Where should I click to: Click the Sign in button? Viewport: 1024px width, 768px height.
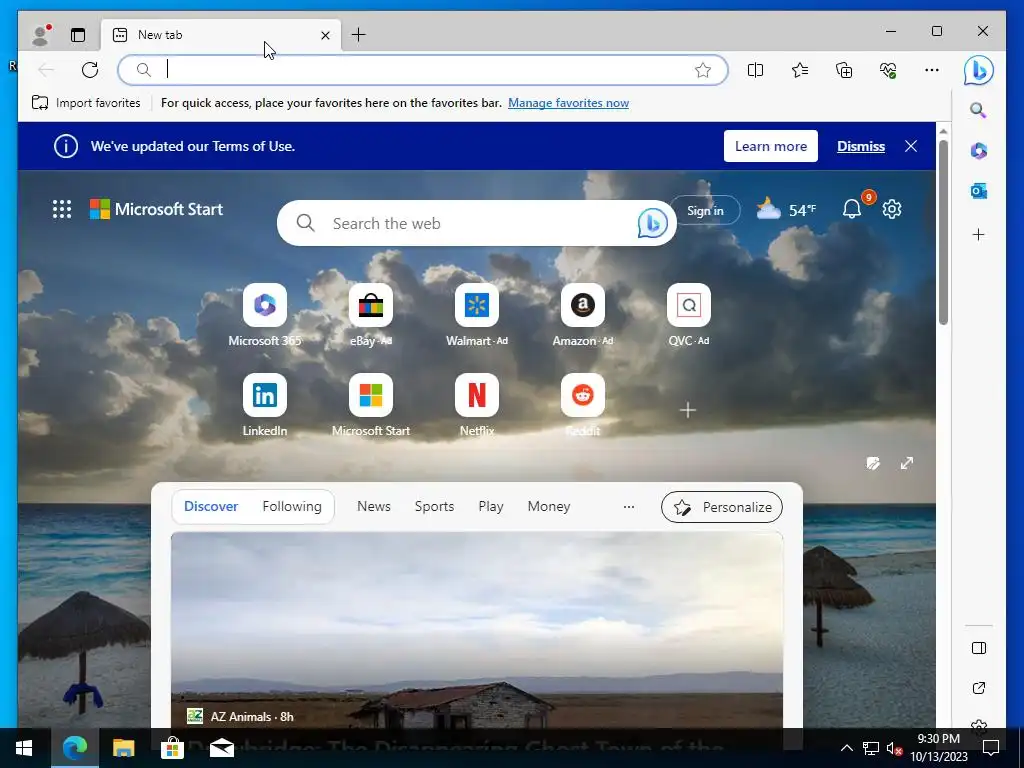[705, 210]
